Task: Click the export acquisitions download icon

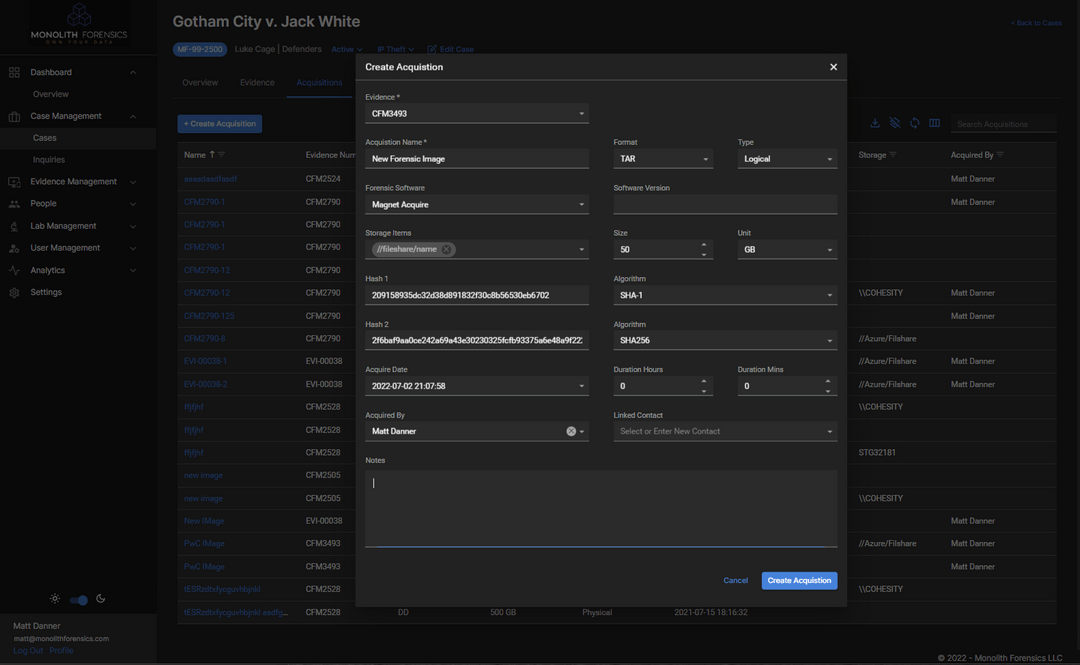Action: point(875,122)
